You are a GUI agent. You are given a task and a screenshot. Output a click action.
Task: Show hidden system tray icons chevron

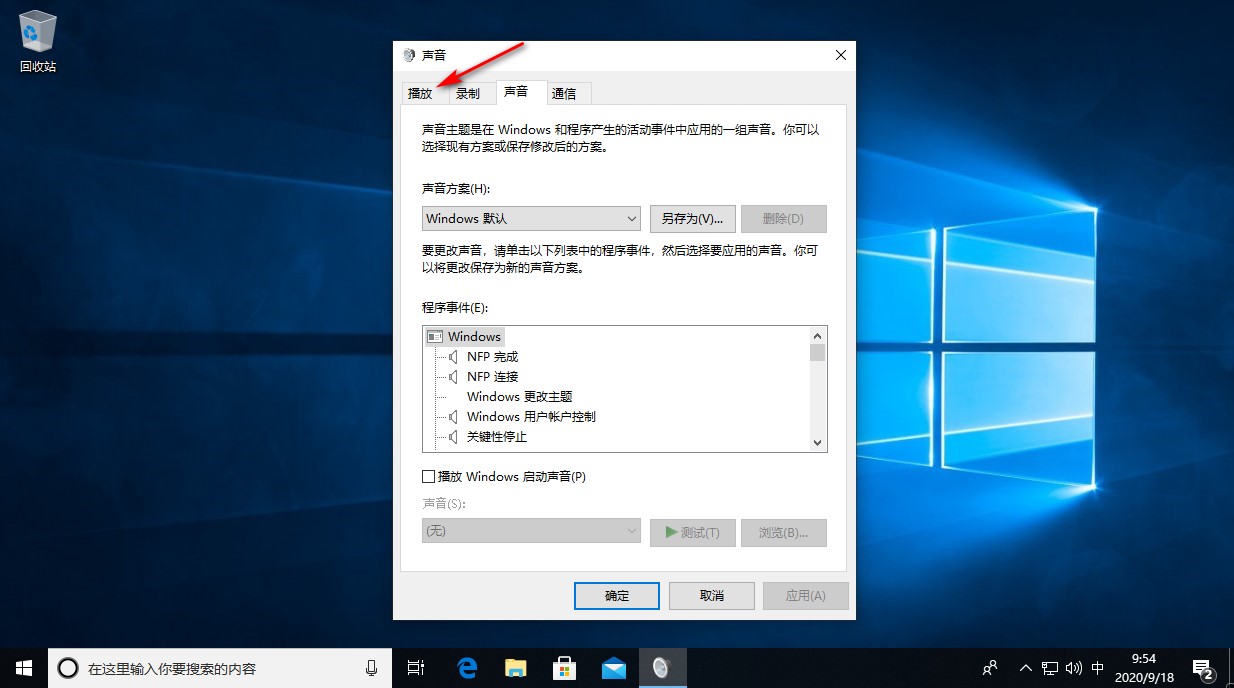click(x=1026, y=668)
